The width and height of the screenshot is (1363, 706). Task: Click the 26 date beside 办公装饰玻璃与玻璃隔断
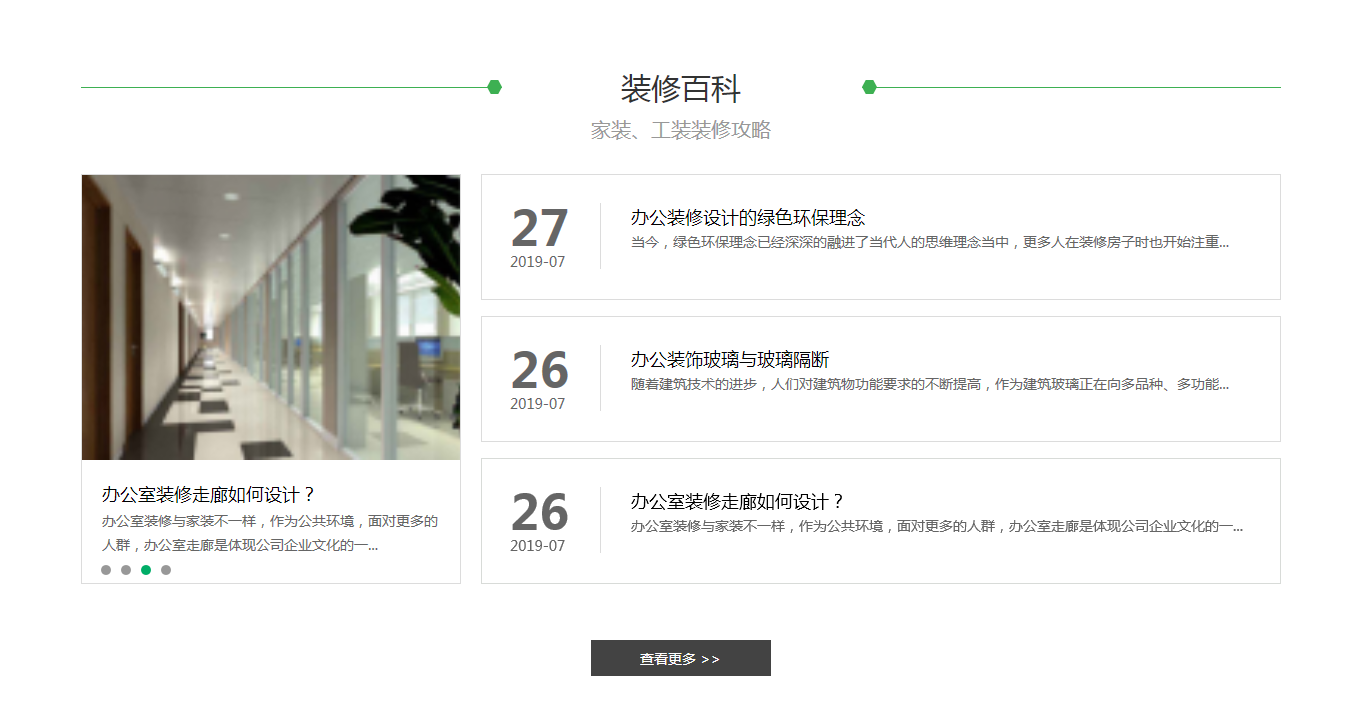click(539, 371)
